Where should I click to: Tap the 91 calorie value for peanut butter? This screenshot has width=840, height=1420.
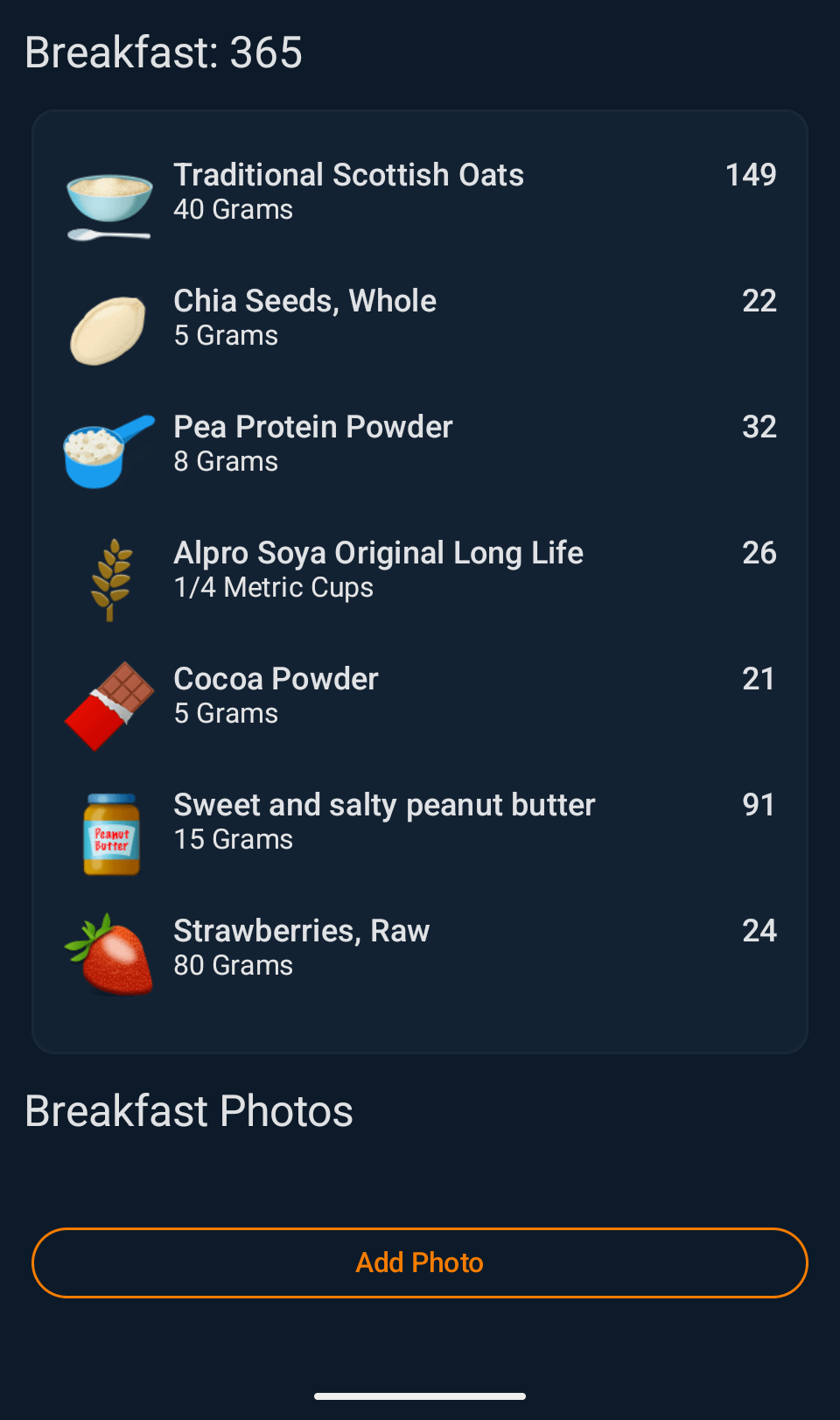[x=758, y=805]
